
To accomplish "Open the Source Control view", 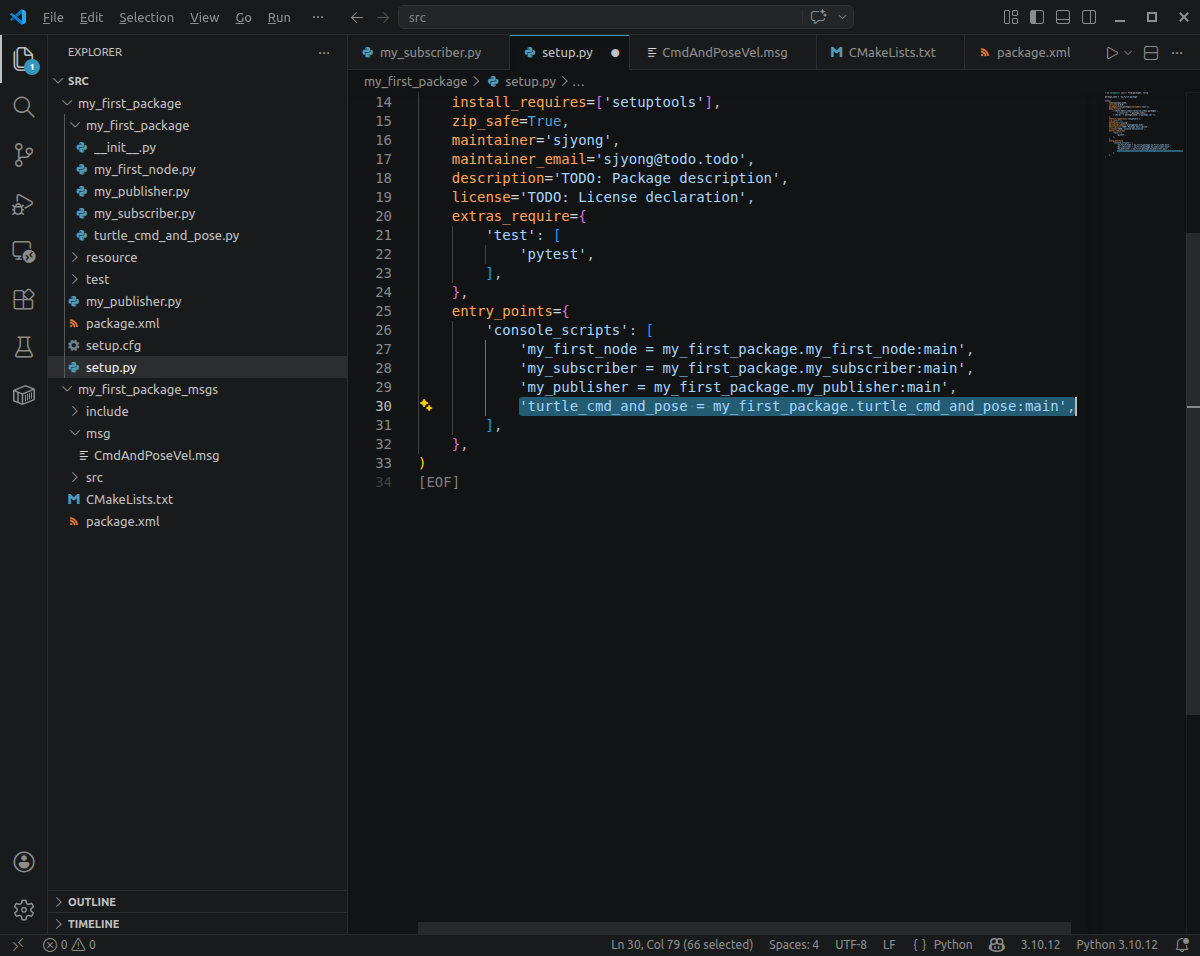I will (24, 155).
